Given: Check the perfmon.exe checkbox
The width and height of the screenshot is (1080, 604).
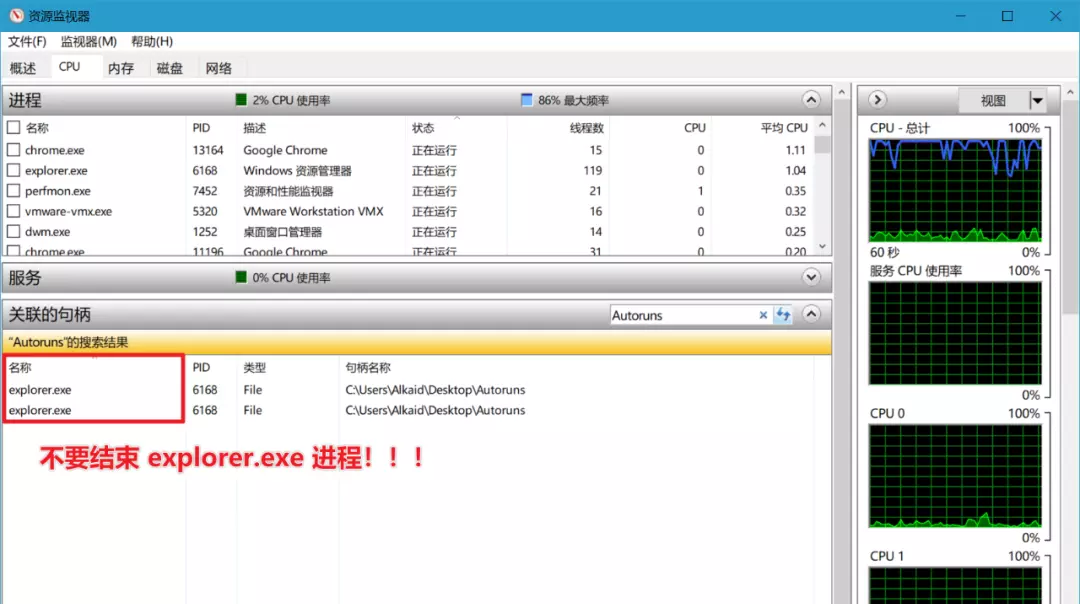Looking at the screenshot, I should click(13, 191).
